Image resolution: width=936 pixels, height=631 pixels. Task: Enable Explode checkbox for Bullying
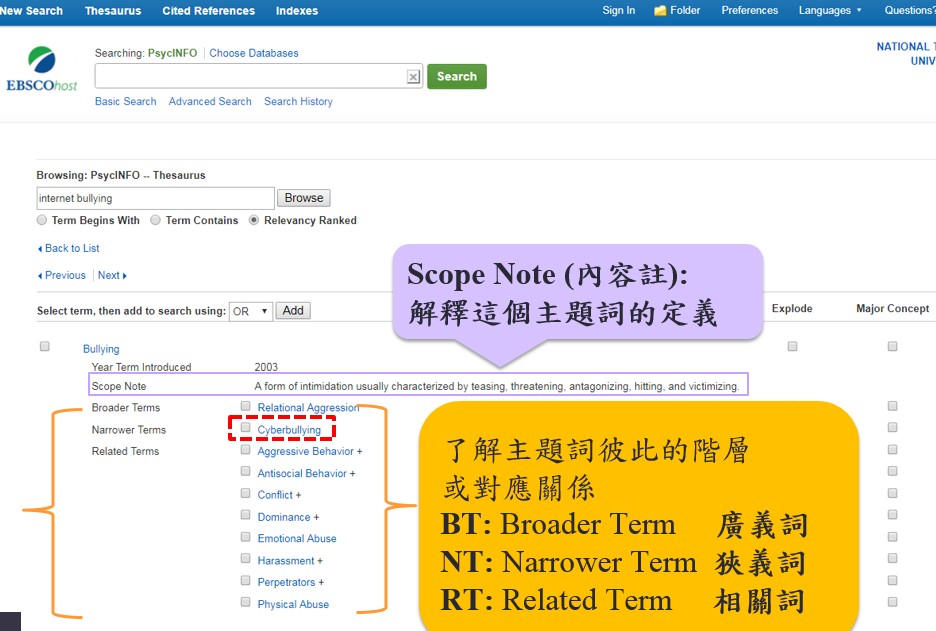pyautogui.click(x=792, y=346)
